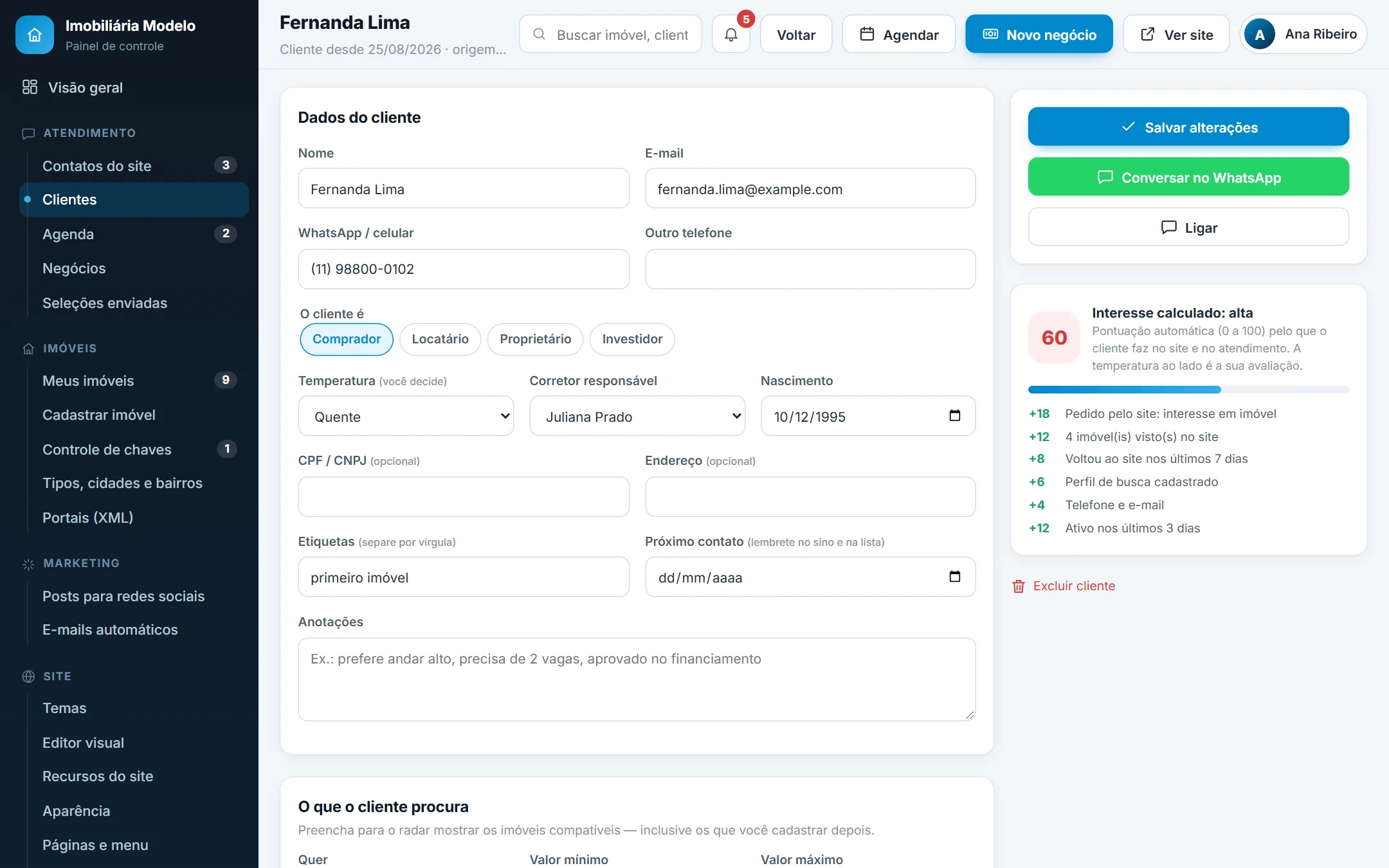Open Contatos do site menu item
Screen dimensions: 1389x868
pos(134,165)
